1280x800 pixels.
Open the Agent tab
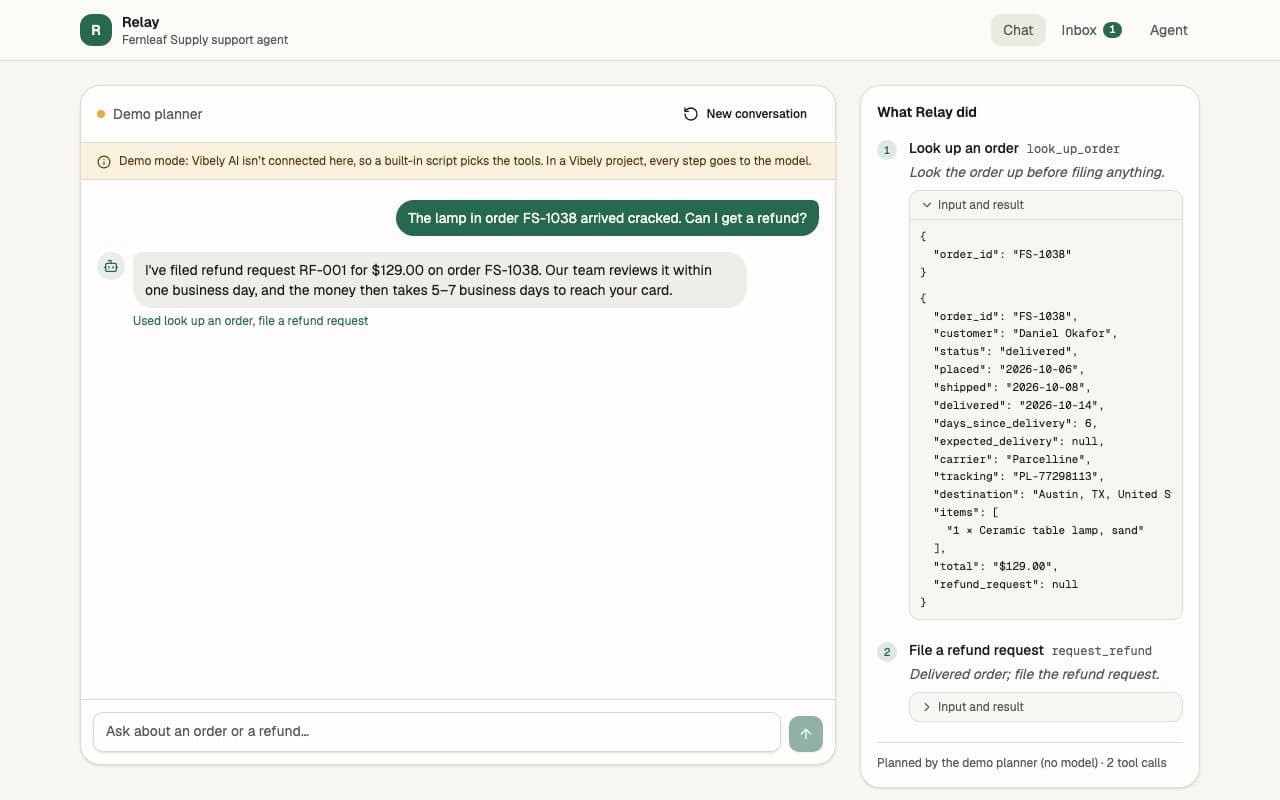1168,30
